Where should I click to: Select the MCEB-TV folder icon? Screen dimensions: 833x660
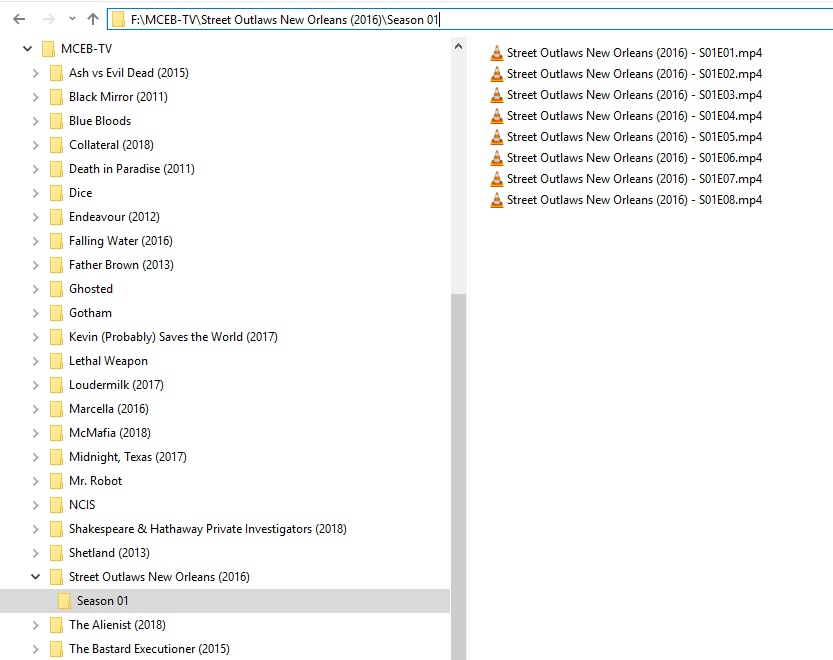[x=48, y=49]
